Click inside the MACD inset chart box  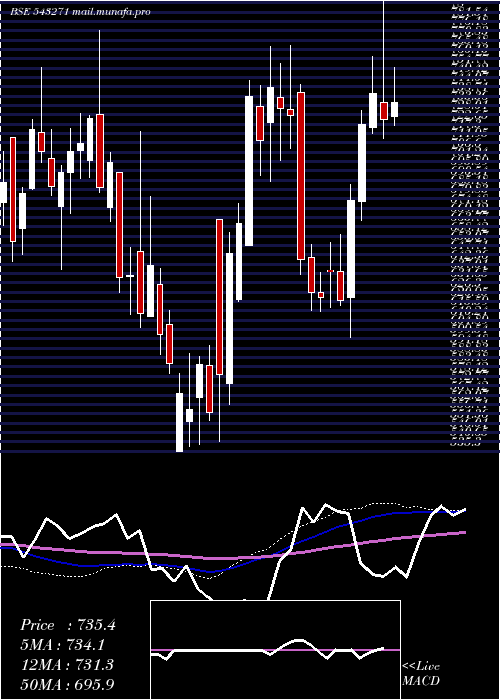pos(275,650)
